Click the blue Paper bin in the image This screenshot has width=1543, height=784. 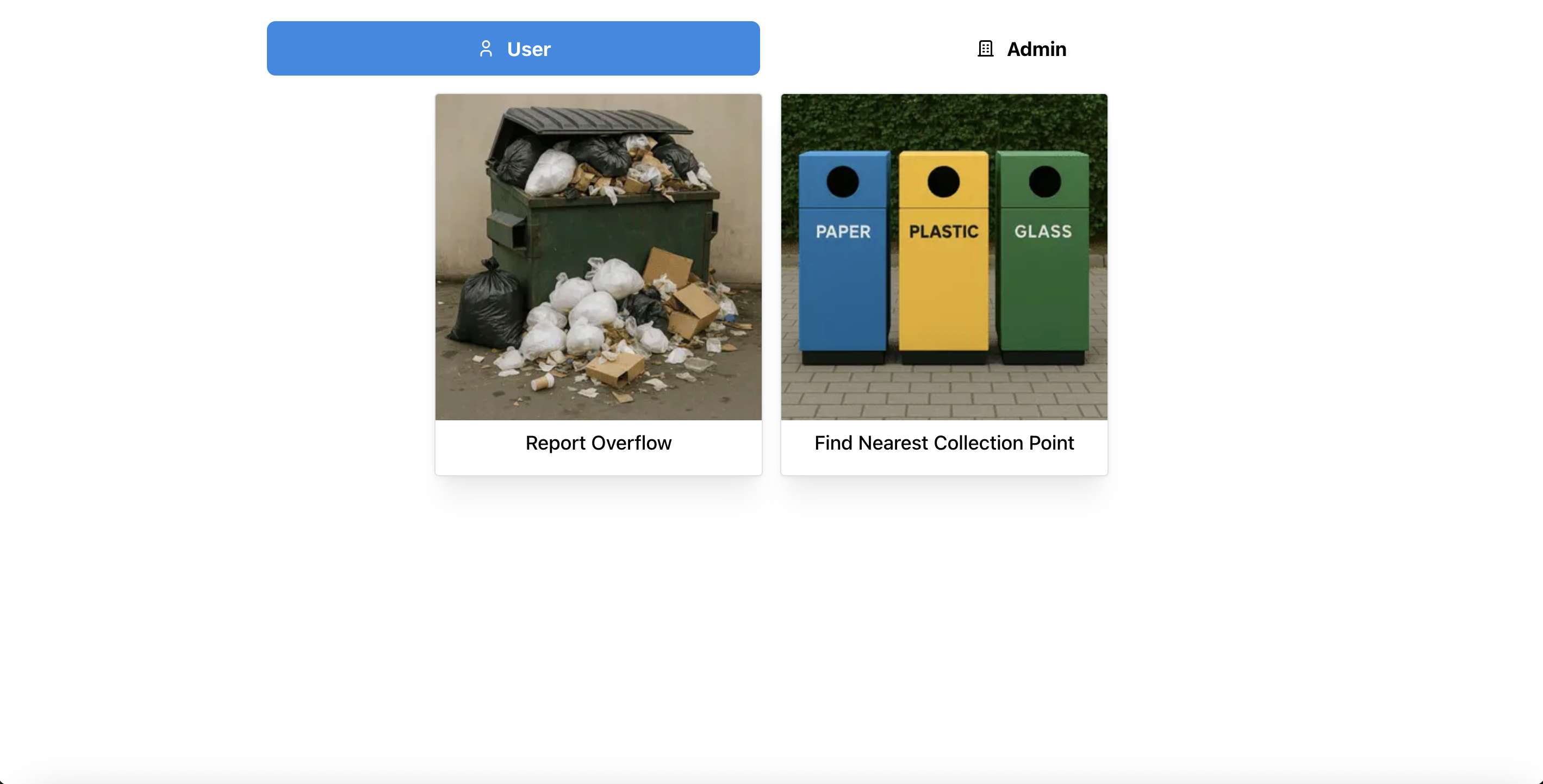[x=843, y=258]
